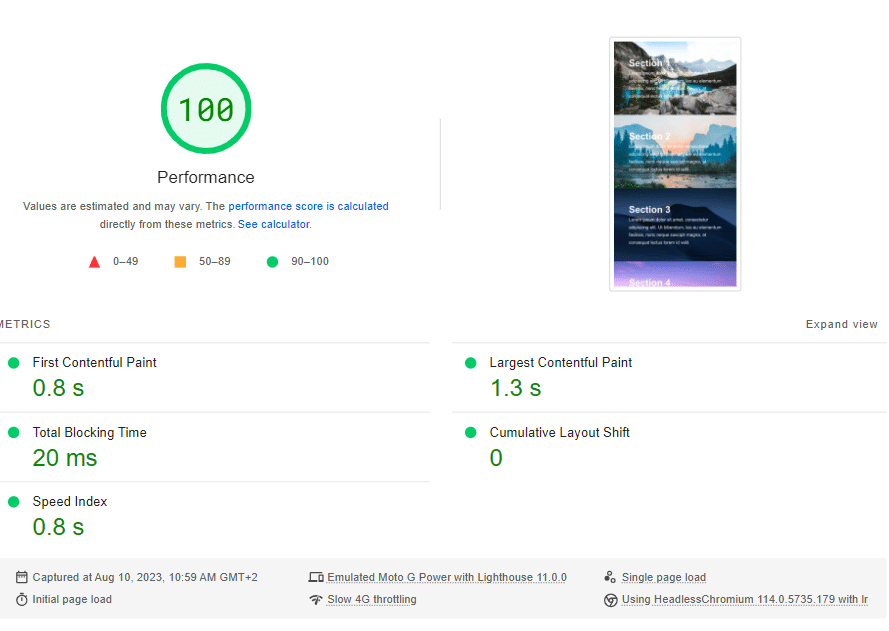Screen dimensions: 889x631
Task: Click the Largest Contentful Paint metric value
Action: click(515, 388)
